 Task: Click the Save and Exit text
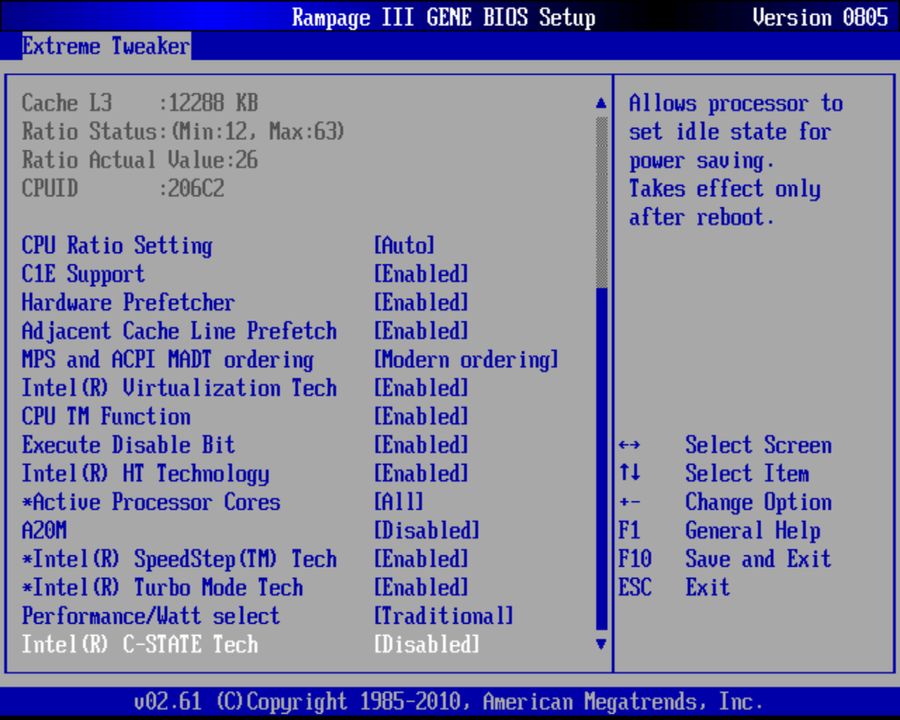[758, 559]
